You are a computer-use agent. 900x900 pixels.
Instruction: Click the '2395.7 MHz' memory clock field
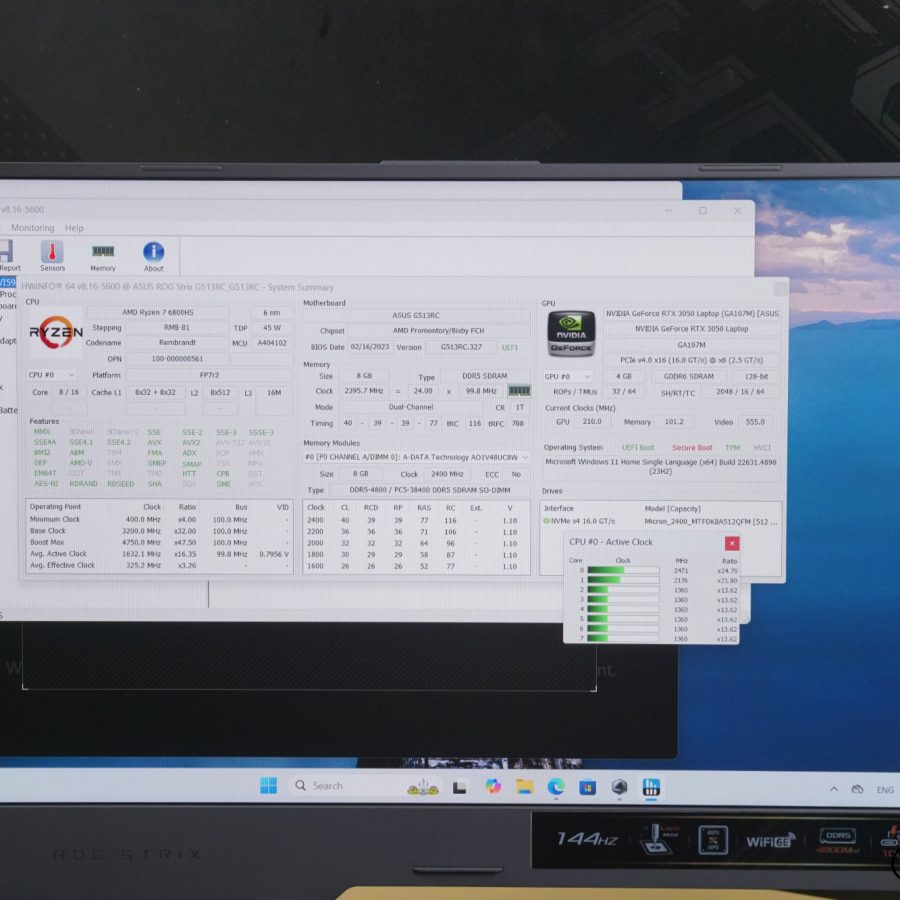tap(364, 391)
